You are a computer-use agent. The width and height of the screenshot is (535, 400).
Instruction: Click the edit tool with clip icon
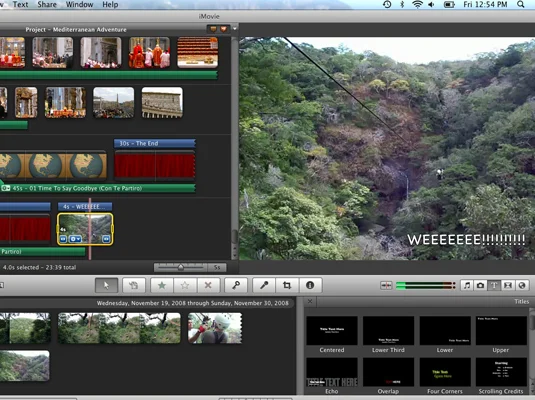point(134,285)
